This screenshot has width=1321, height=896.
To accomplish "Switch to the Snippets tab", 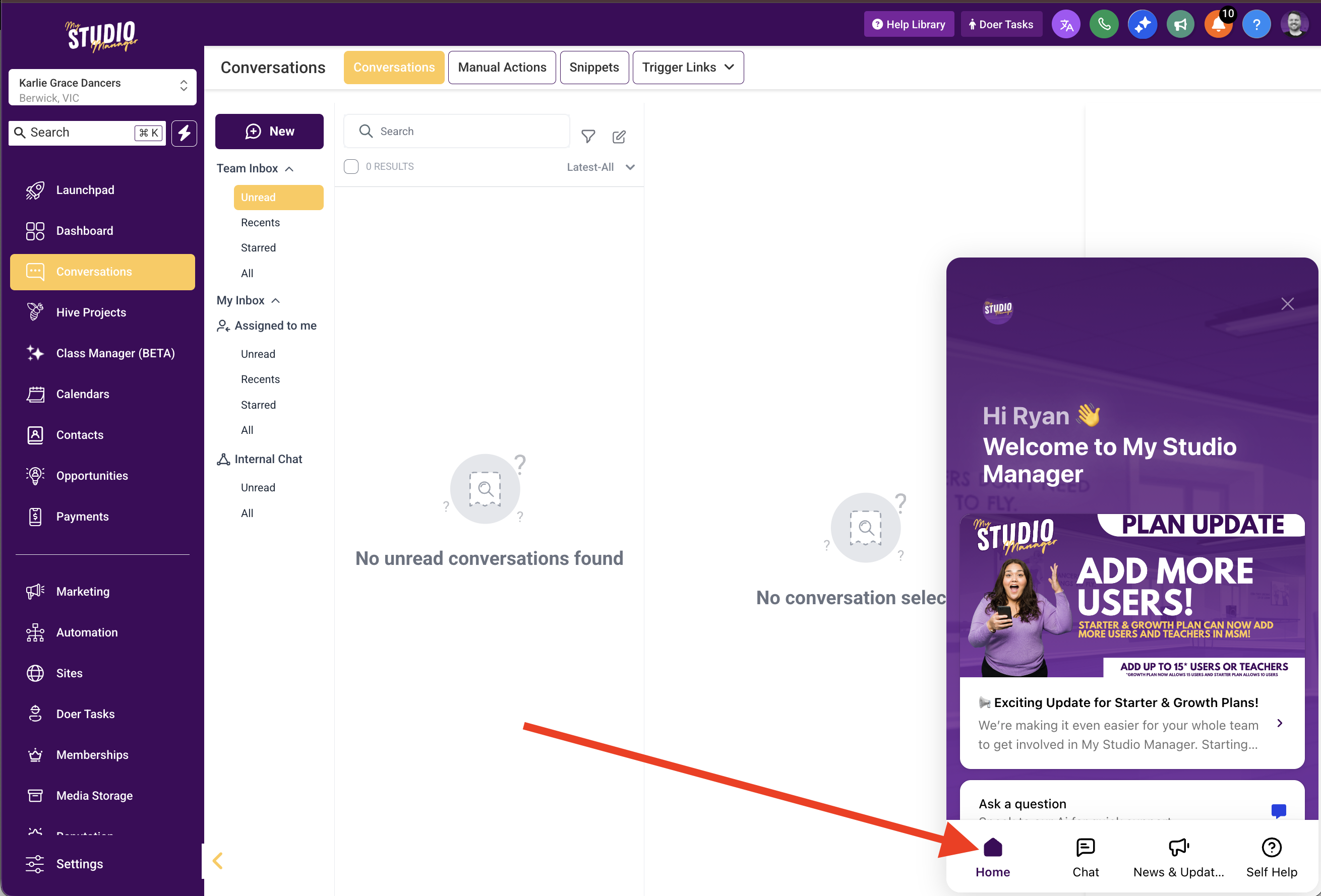I will [x=594, y=68].
